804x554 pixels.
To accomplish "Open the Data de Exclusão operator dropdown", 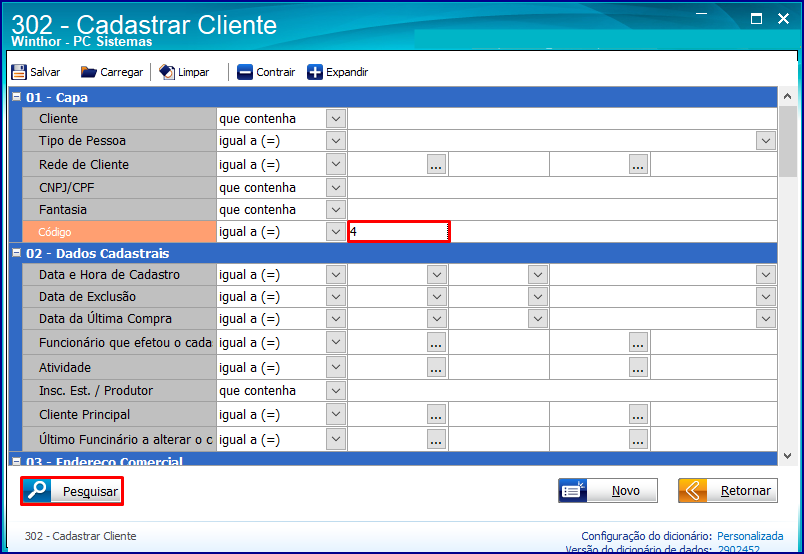I will point(336,297).
